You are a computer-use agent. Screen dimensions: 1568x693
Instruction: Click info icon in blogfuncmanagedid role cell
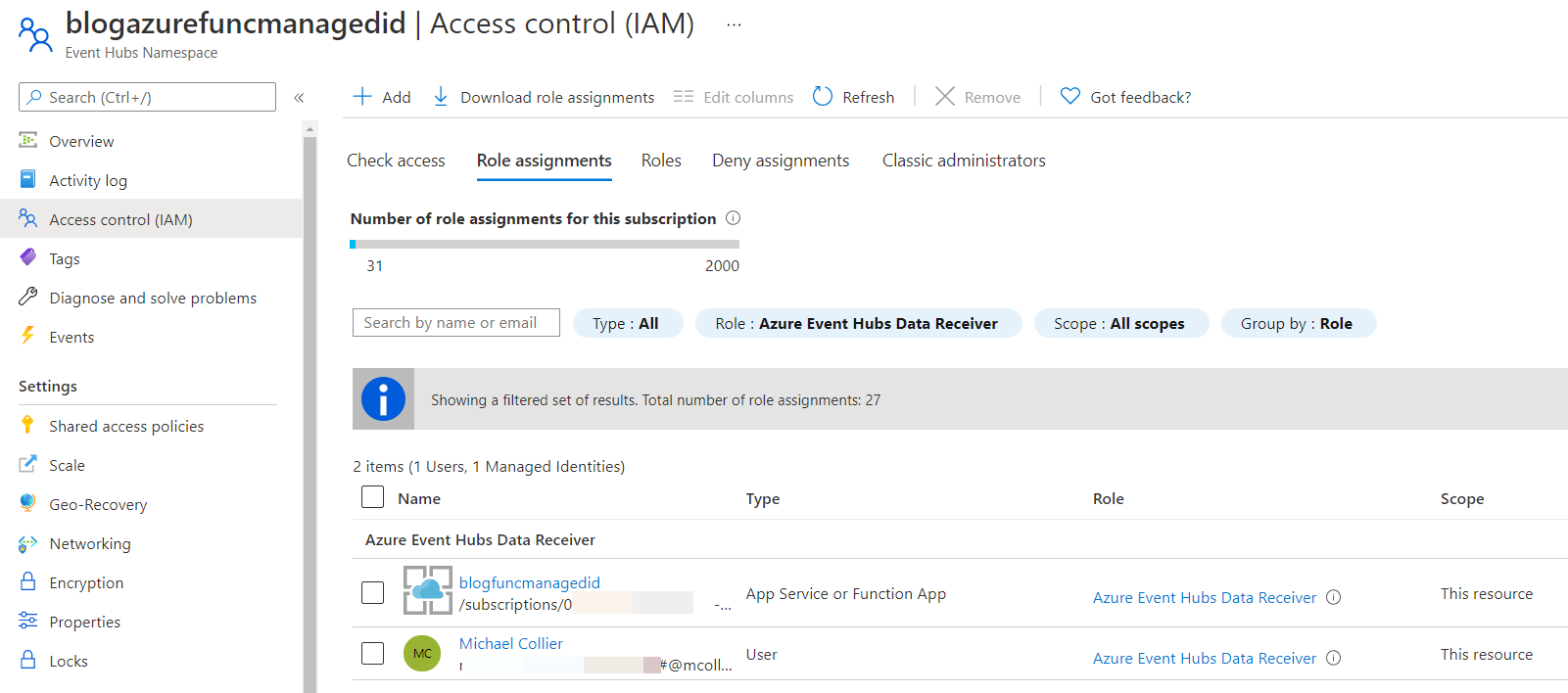tap(1333, 597)
